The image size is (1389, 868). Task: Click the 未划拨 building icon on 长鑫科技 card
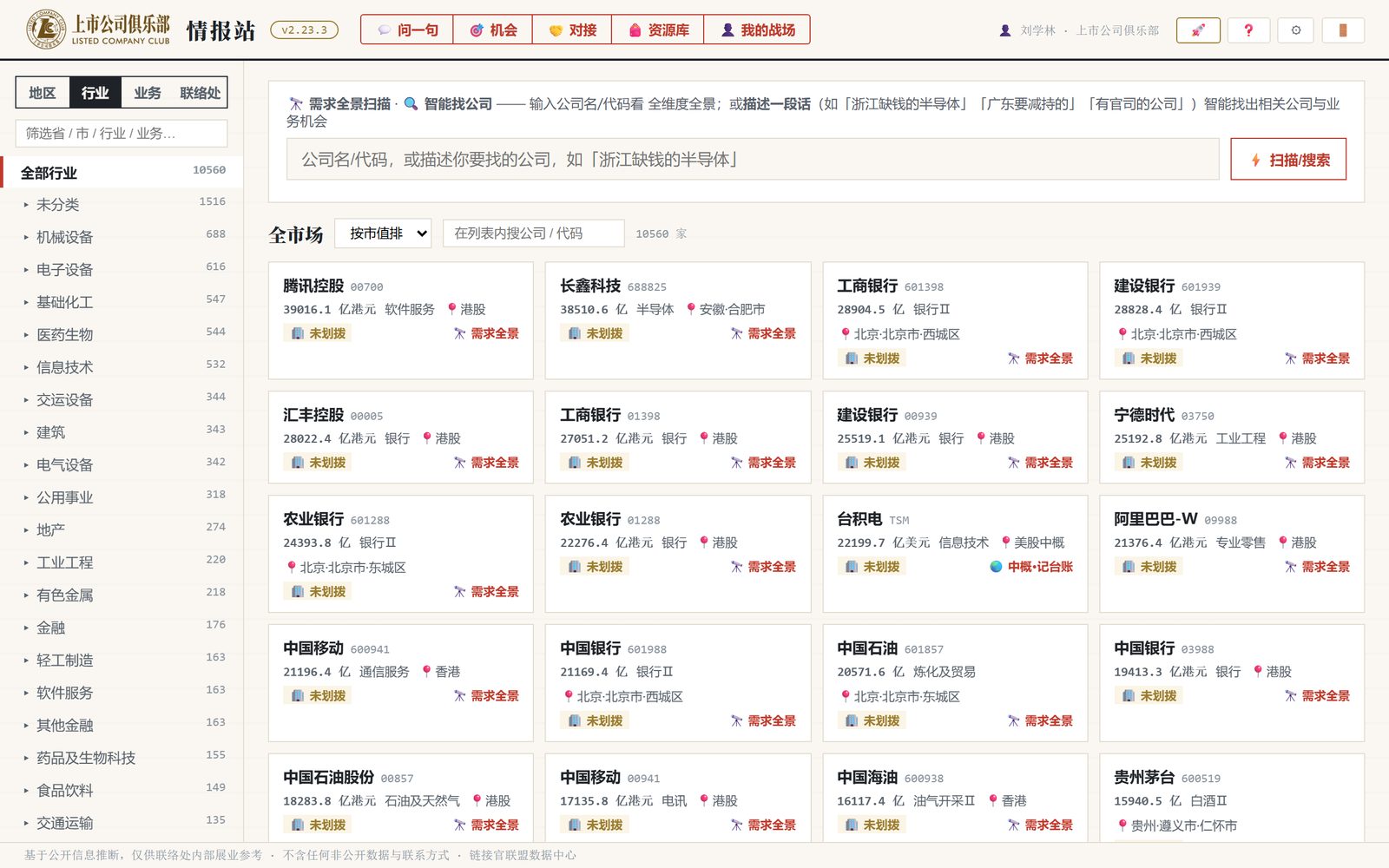574,333
